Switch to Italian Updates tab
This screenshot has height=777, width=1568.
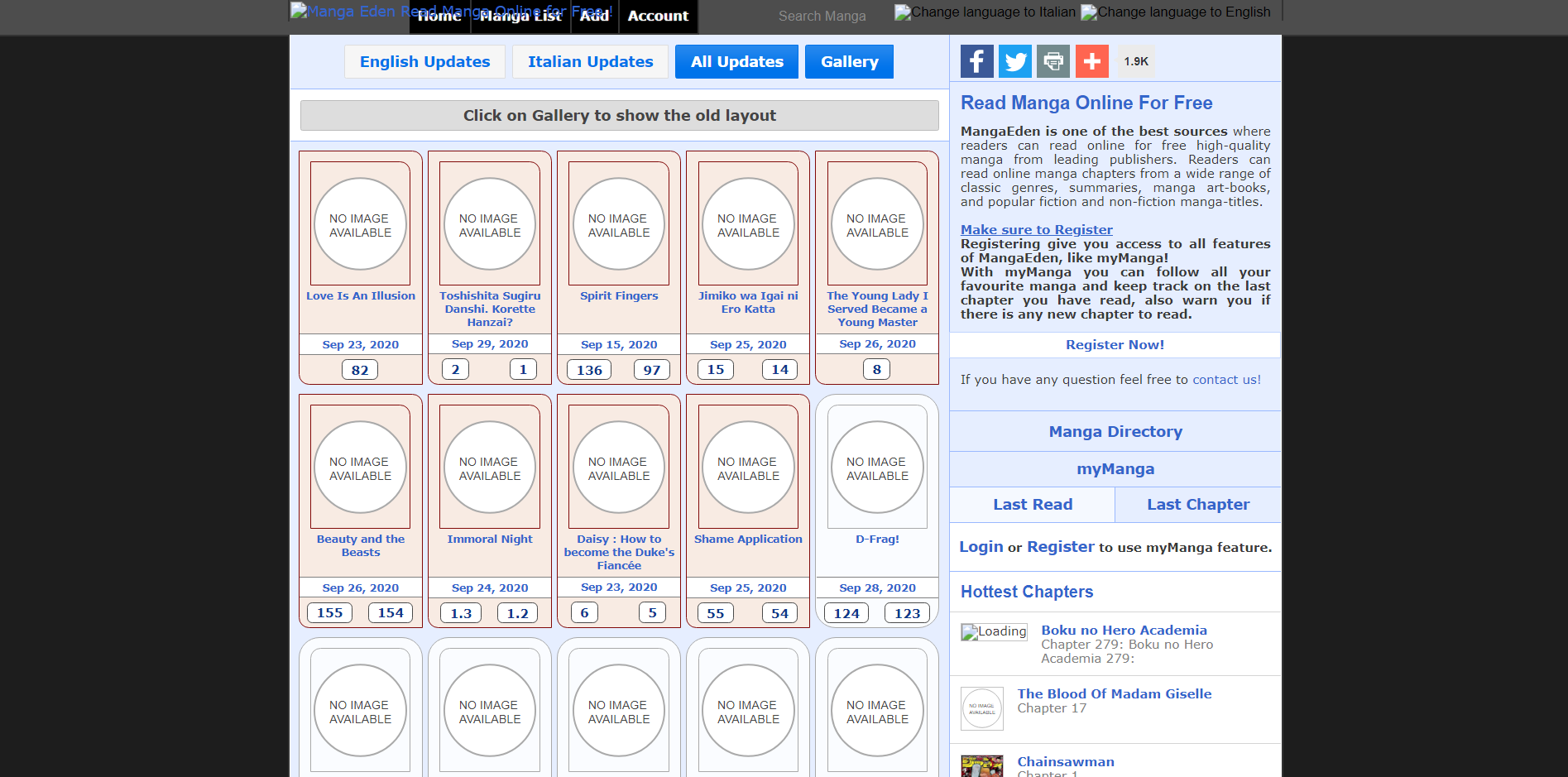(x=590, y=62)
